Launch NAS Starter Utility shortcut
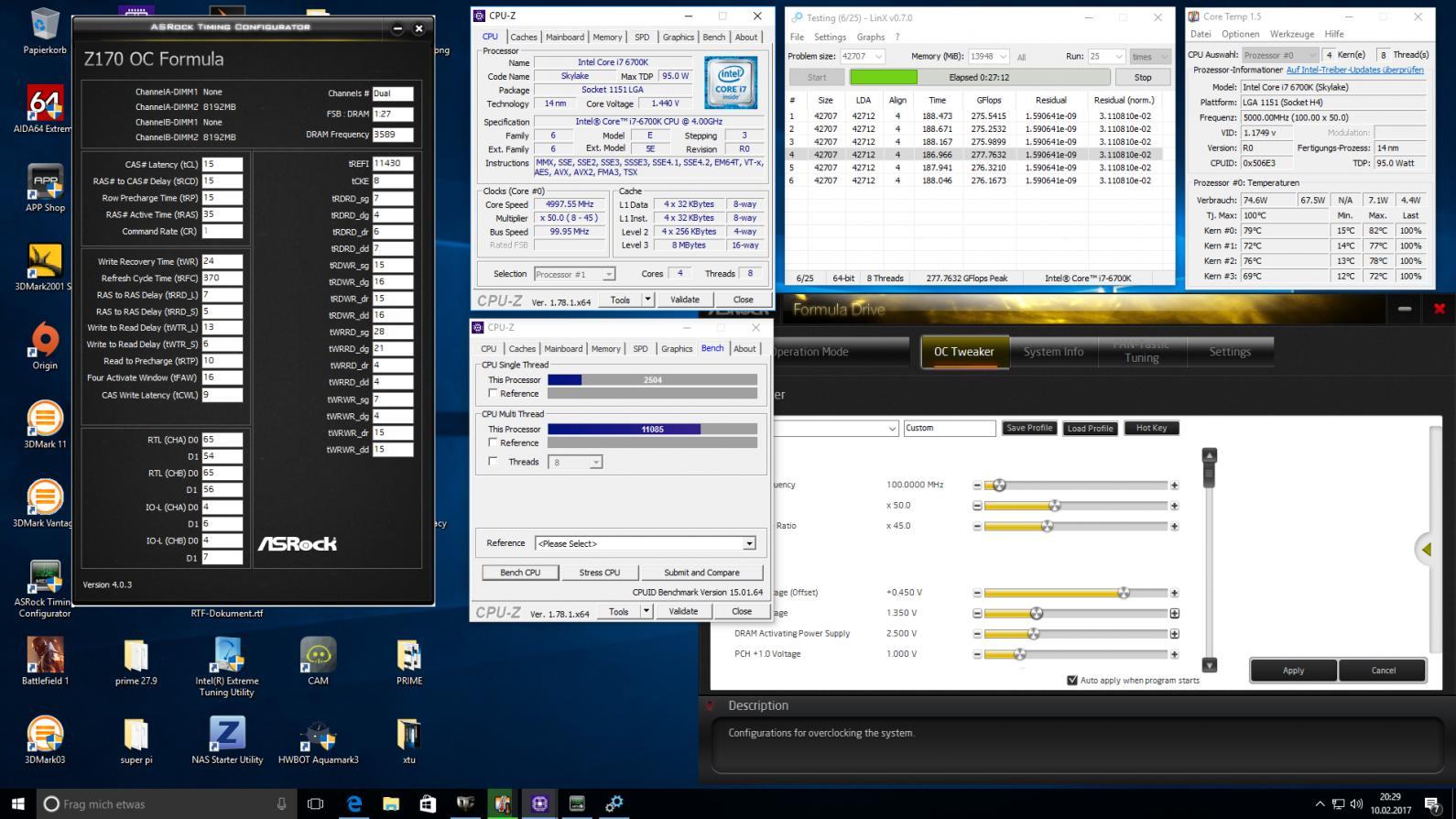 click(226, 739)
